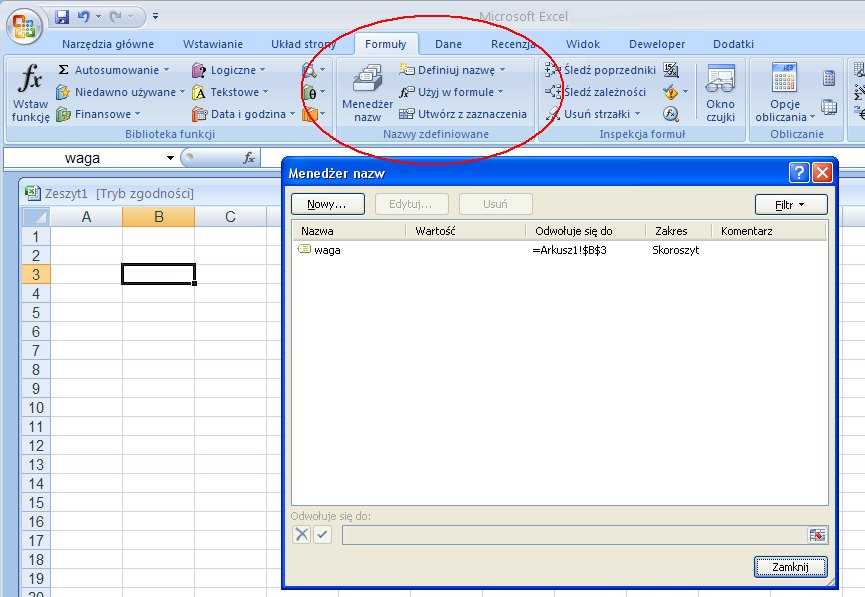Select column A header in the worksheet
The image size is (865, 597).
click(x=86, y=217)
